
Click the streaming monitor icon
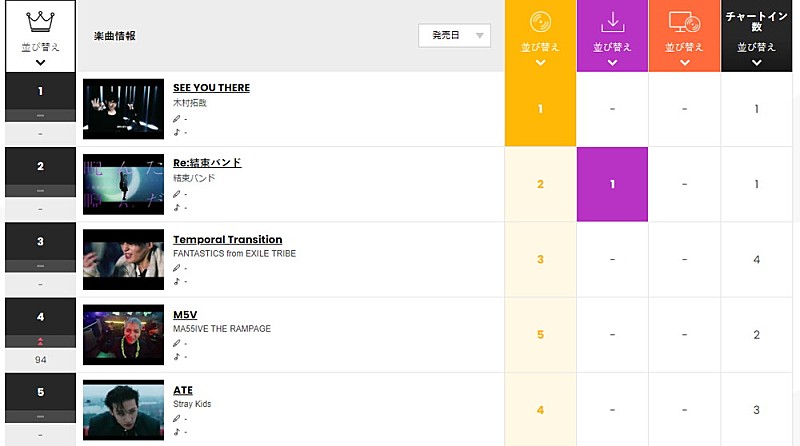[x=684, y=20]
